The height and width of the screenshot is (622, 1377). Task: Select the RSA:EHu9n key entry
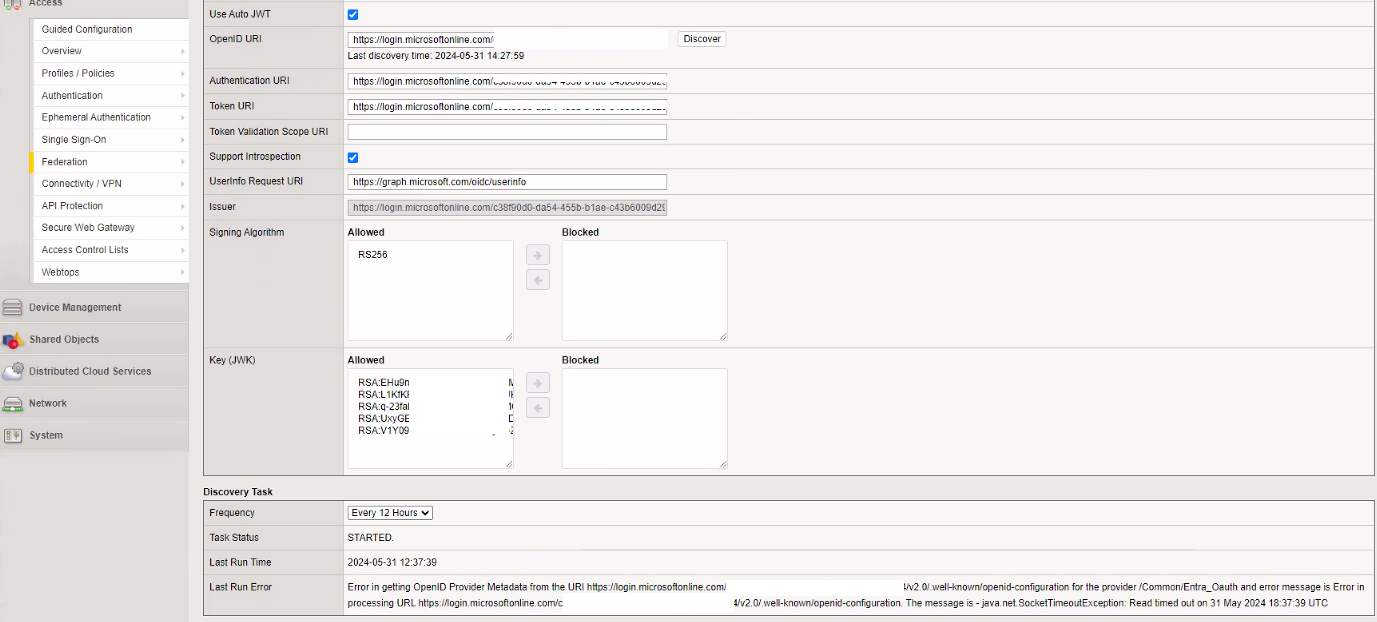pos(384,383)
